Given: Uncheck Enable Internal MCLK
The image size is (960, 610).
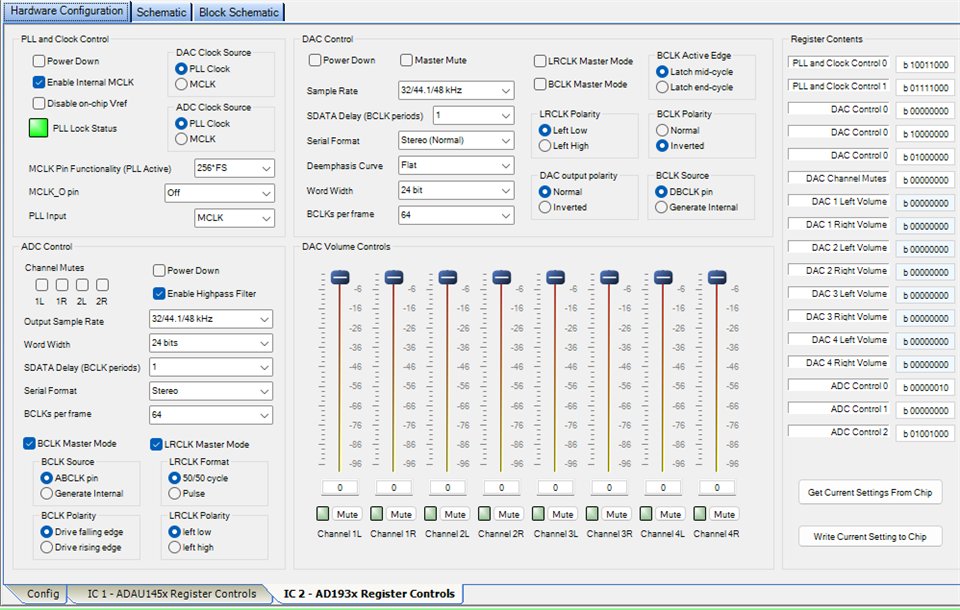Looking at the screenshot, I should (x=39, y=82).
